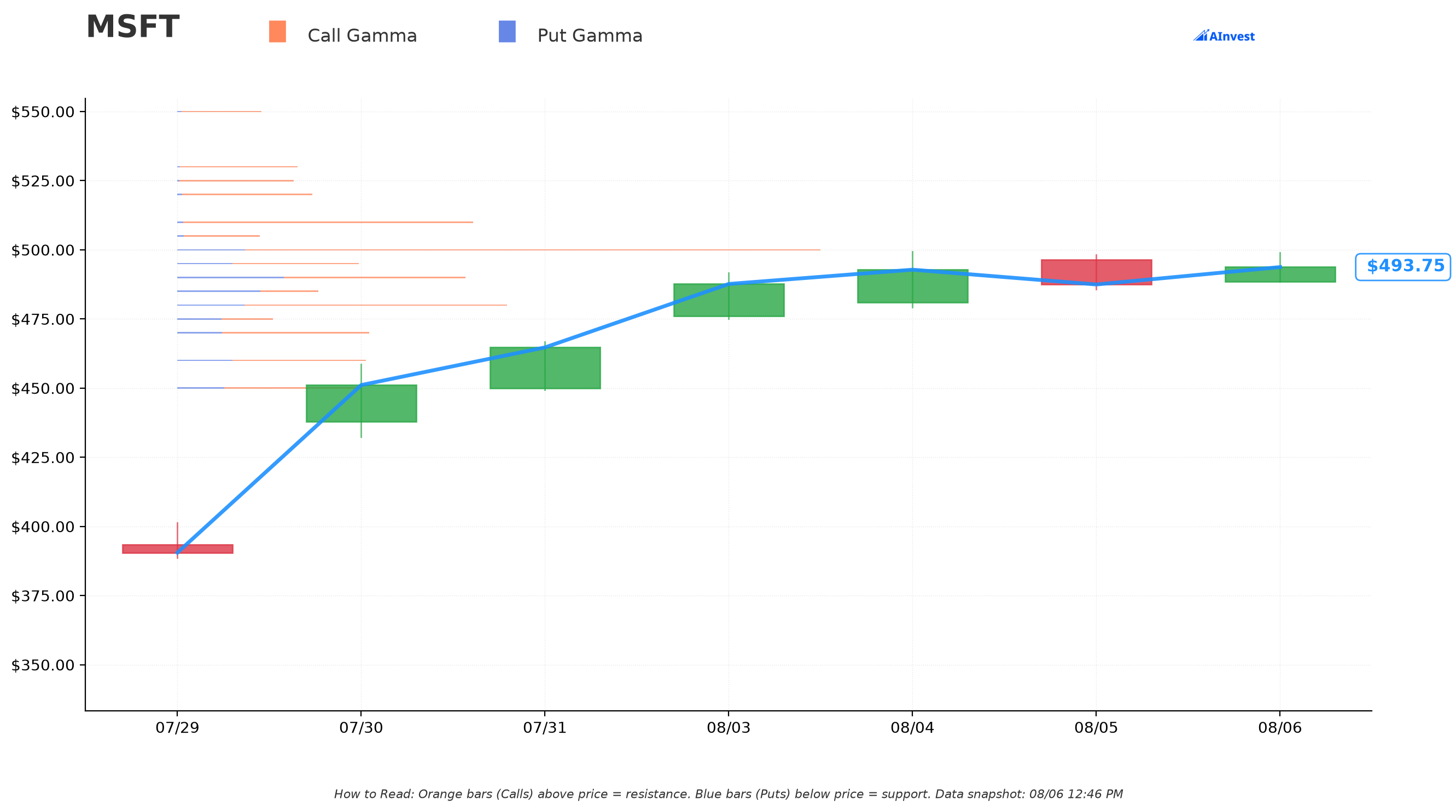
Task: Click the 08/05 date label
Action: 1096,728
